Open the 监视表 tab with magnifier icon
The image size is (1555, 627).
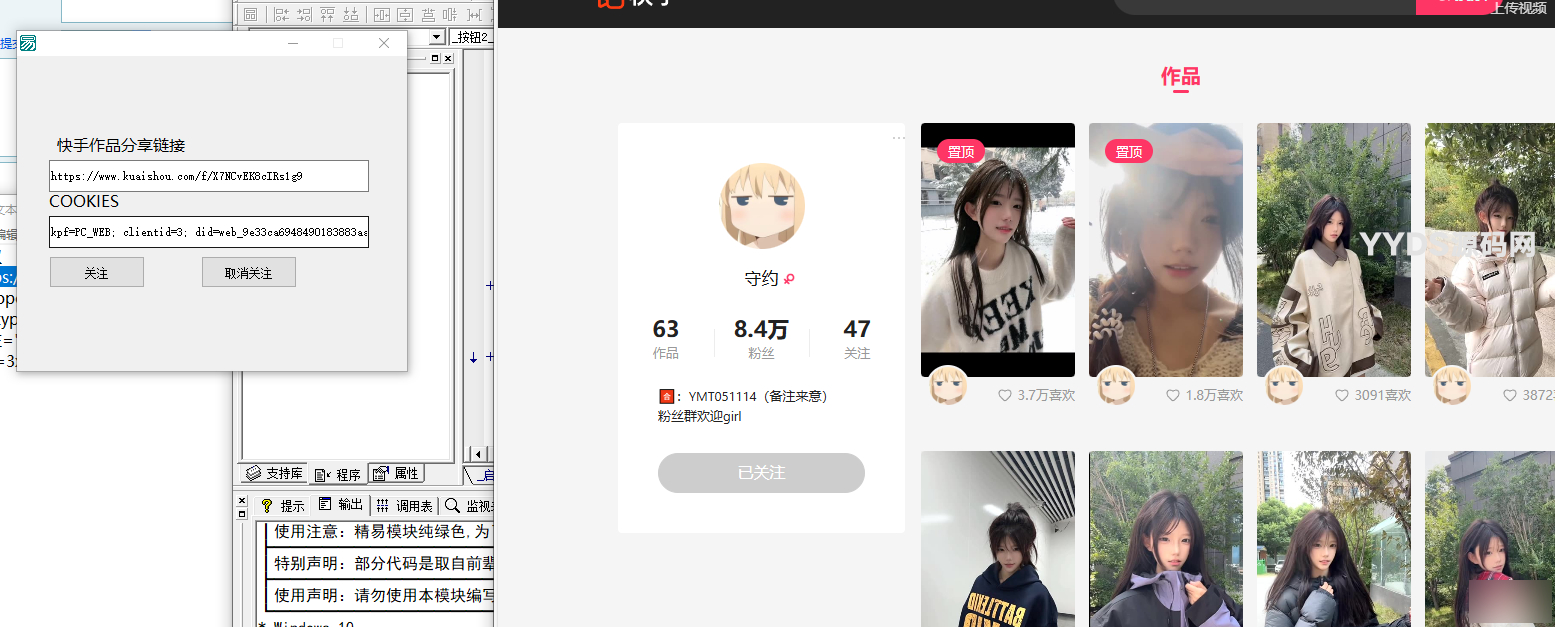[469, 506]
